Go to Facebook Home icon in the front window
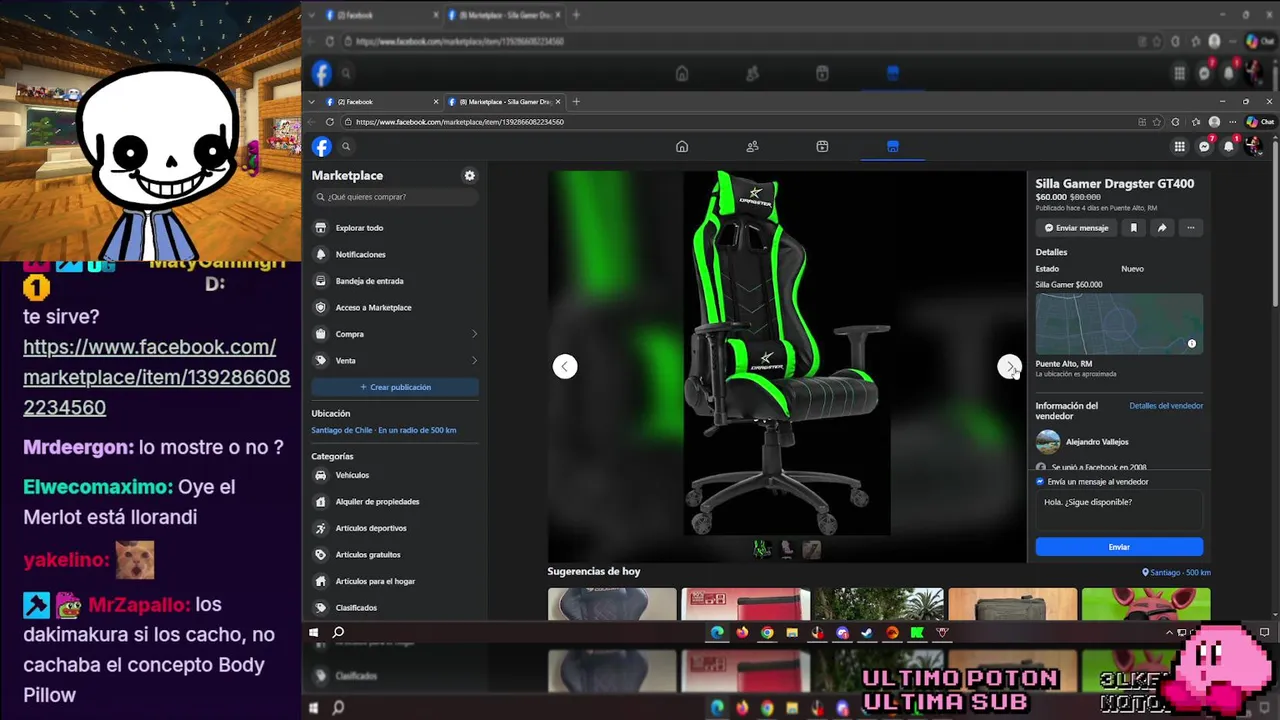This screenshot has width=1280, height=720. (x=682, y=147)
